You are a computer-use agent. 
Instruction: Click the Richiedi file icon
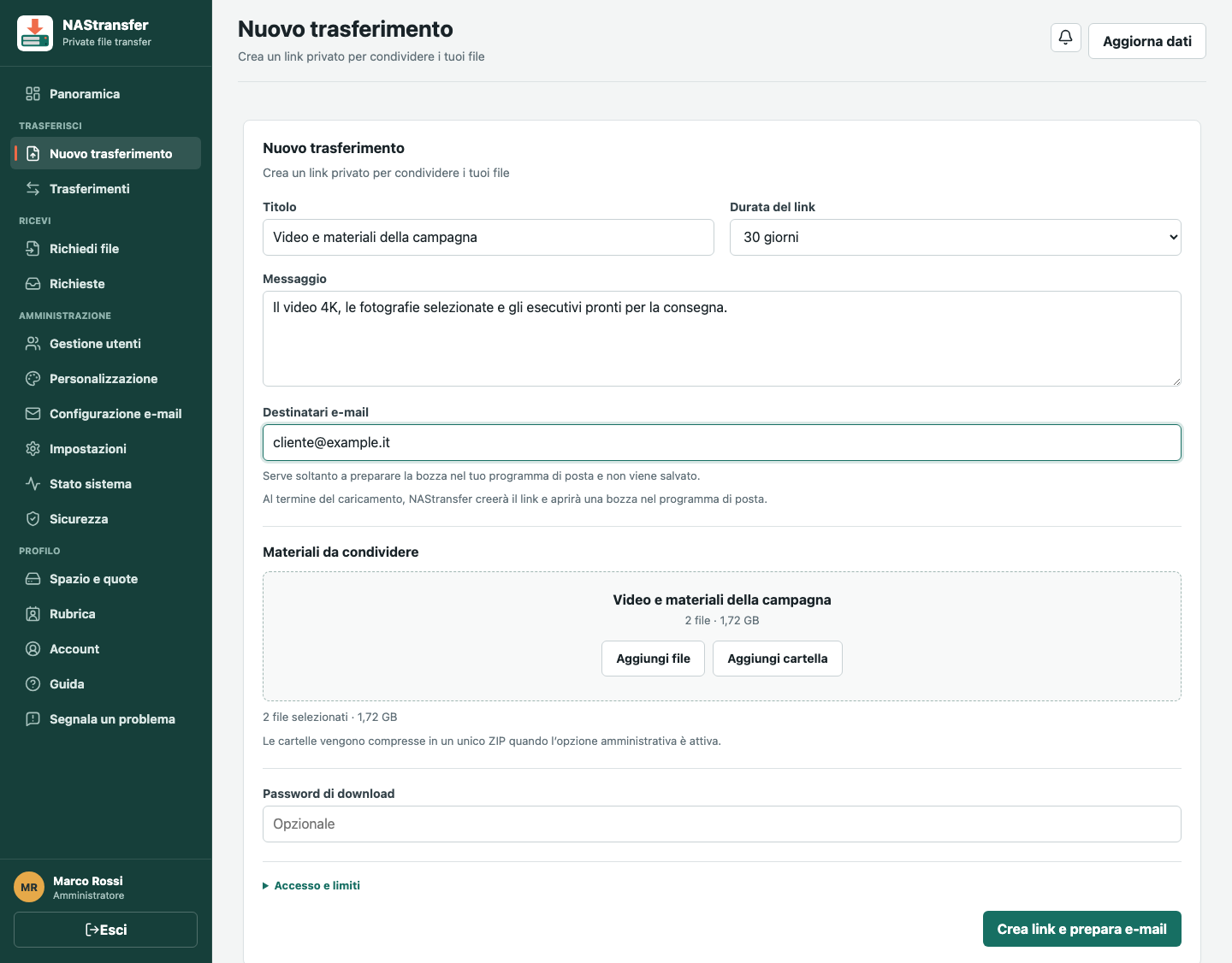click(33, 249)
